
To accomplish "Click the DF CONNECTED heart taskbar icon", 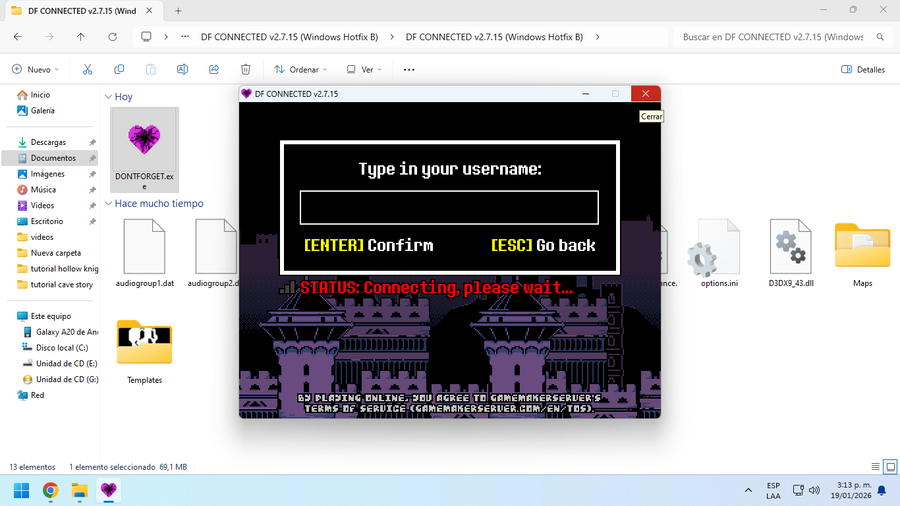I will [108, 491].
